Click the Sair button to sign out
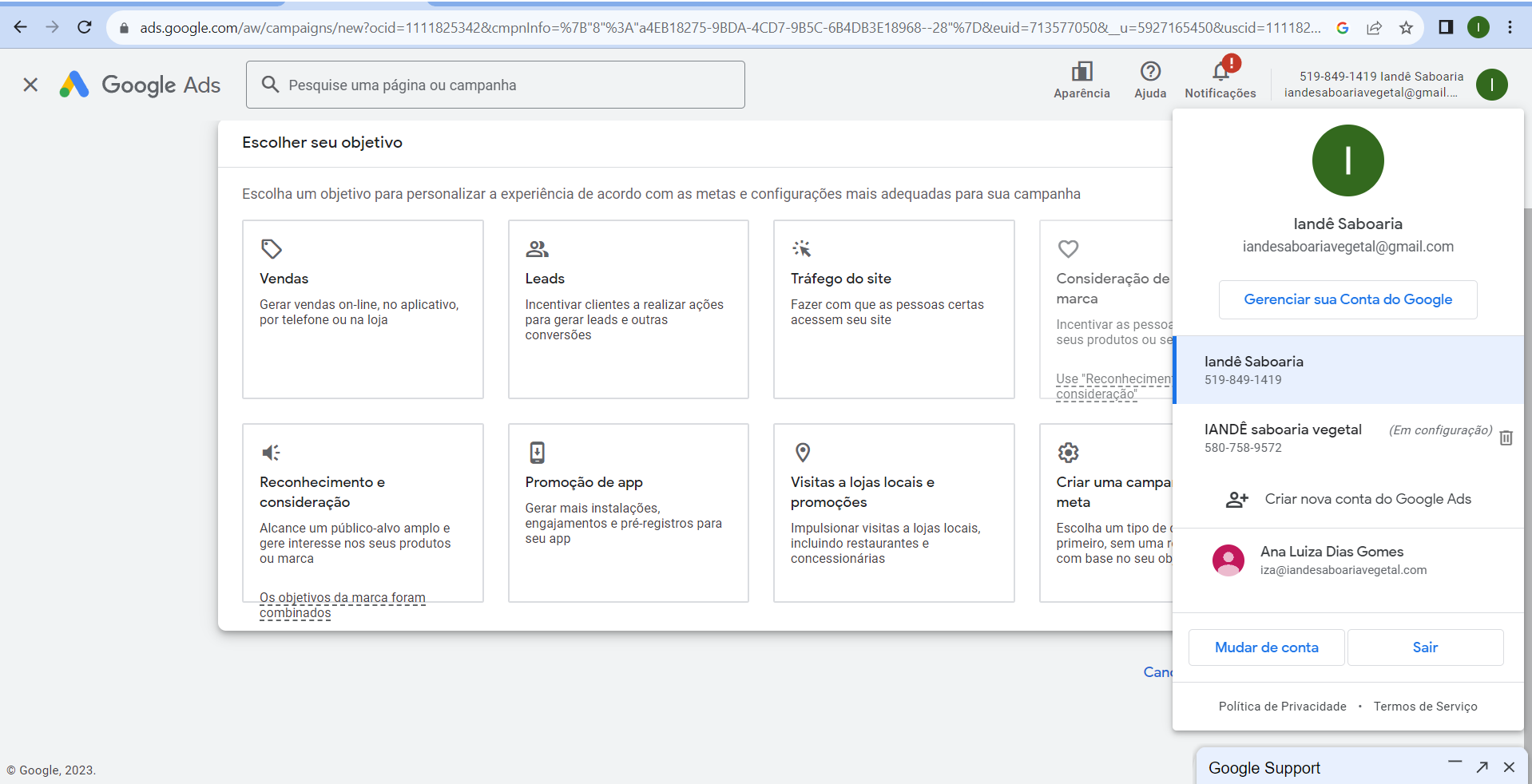The width and height of the screenshot is (1532, 784). tap(1425, 647)
